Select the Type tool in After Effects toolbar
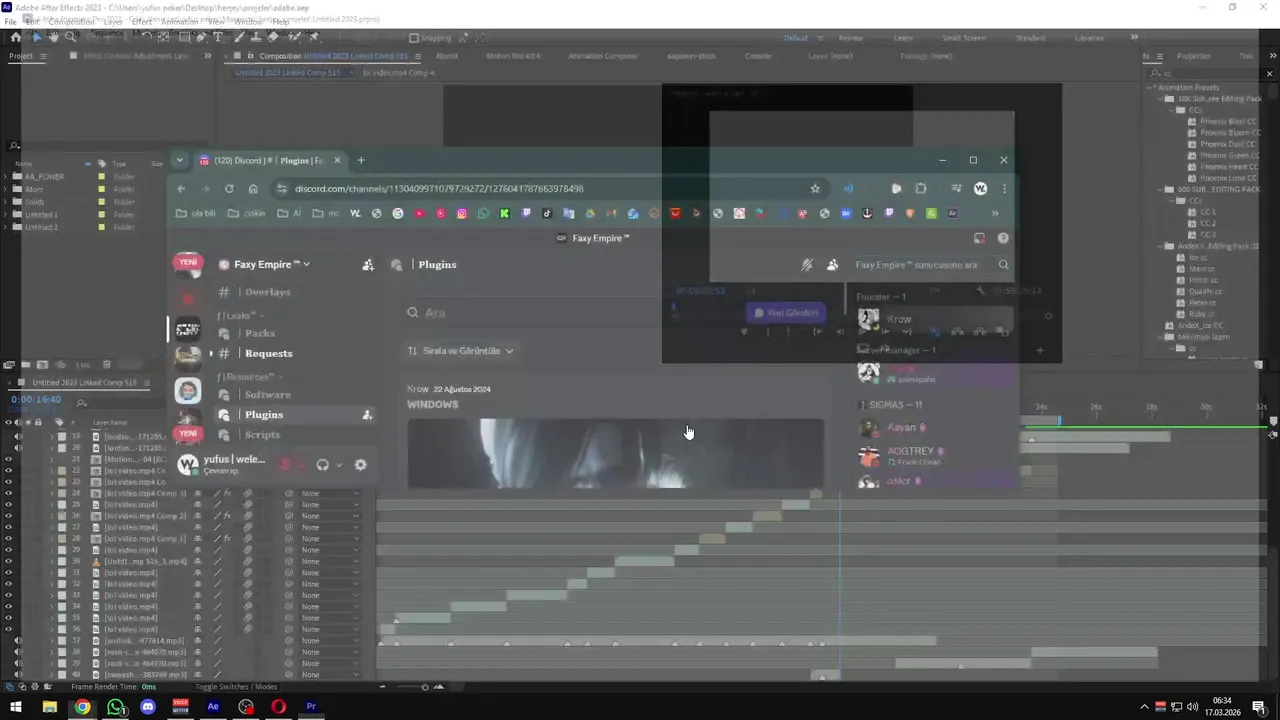This screenshot has width=1280, height=720. 218,37
